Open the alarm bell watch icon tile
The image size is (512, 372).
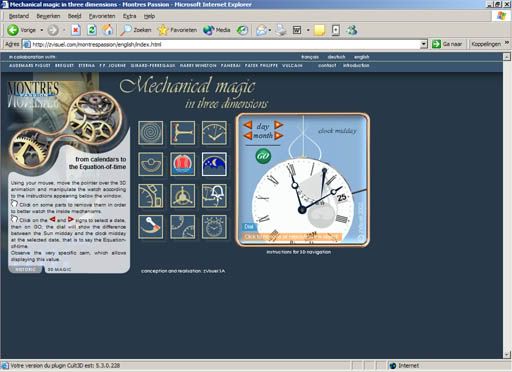(x=214, y=196)
